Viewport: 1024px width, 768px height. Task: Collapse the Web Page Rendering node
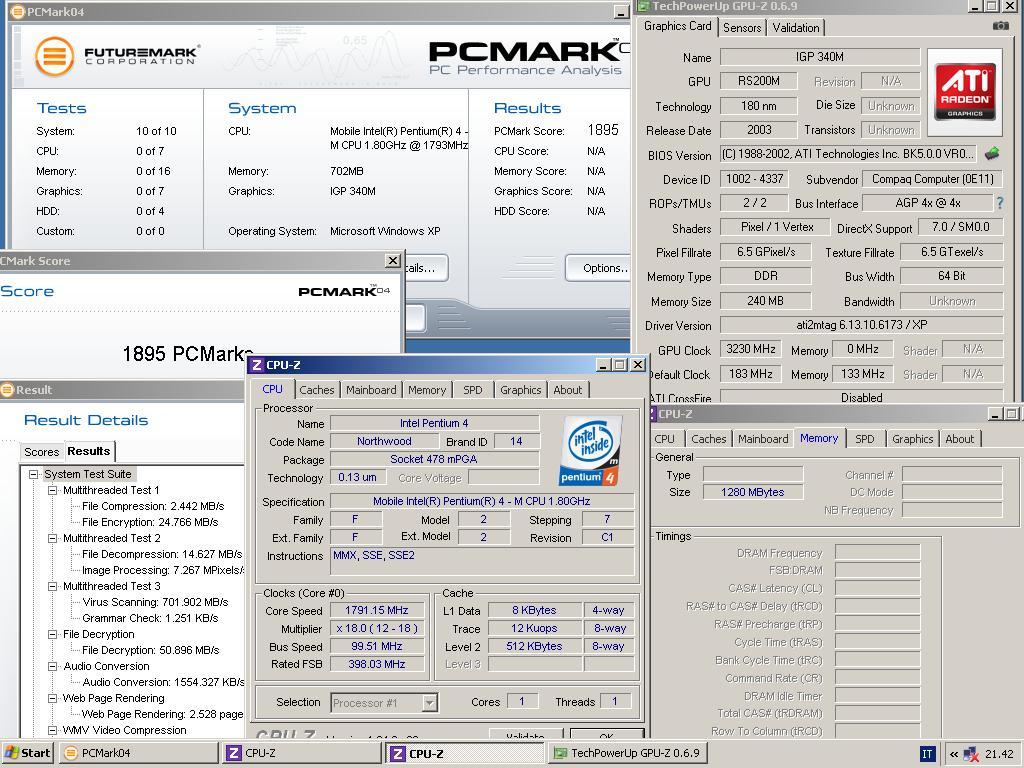[52, 699]
